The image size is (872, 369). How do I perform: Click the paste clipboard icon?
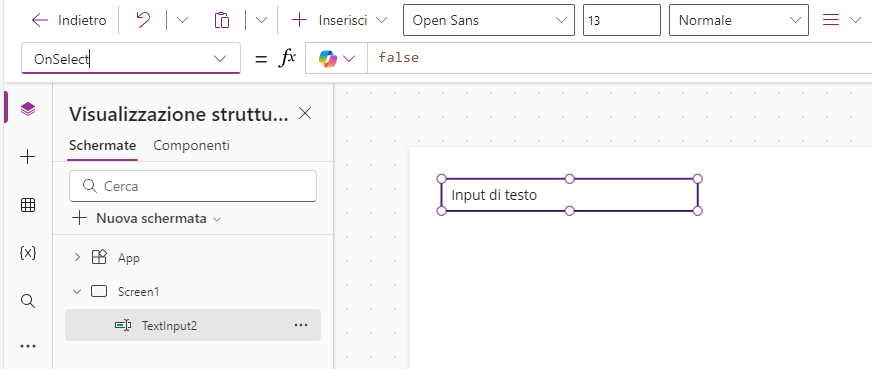pos(222,21)
